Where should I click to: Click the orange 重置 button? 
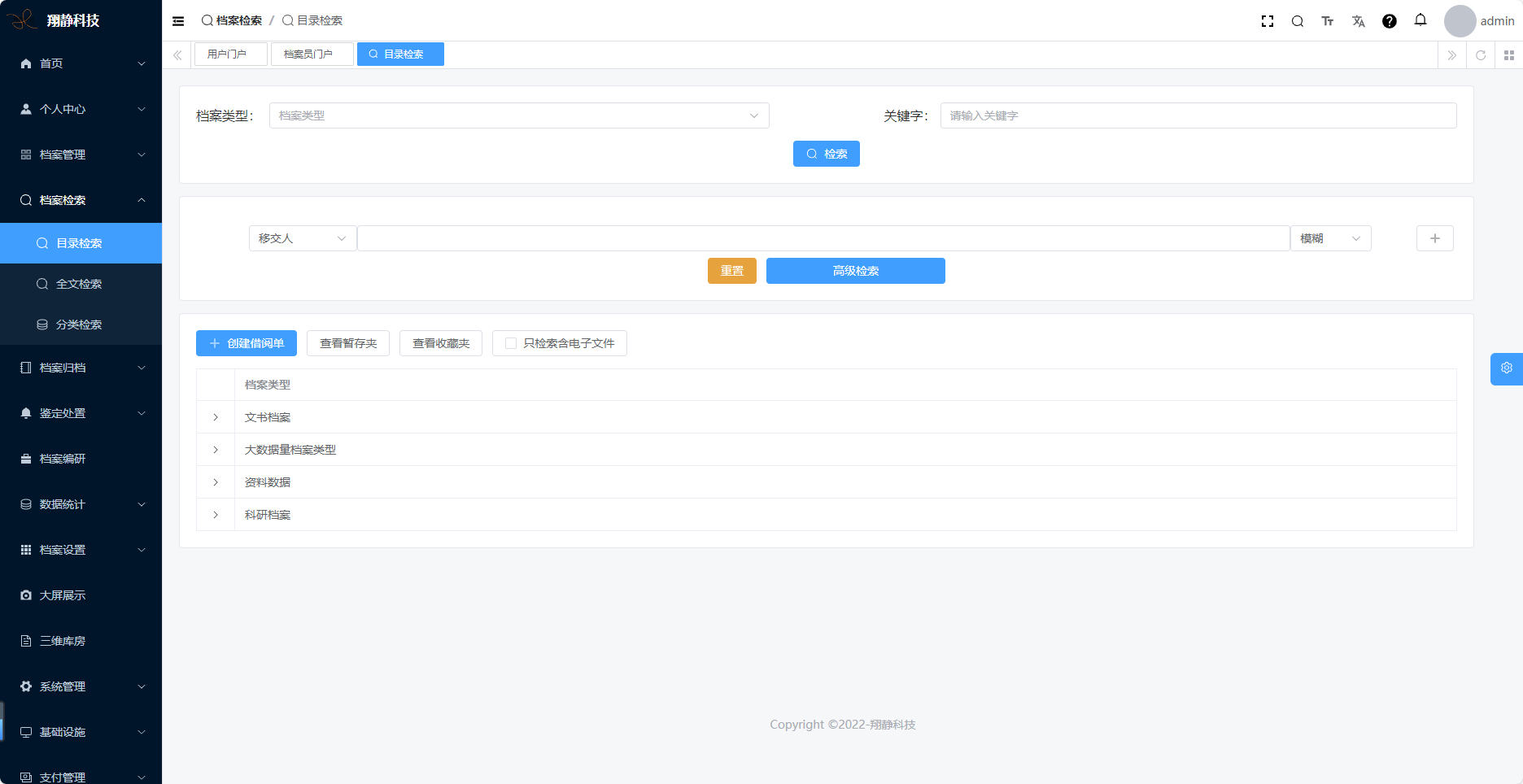(731, 271)
